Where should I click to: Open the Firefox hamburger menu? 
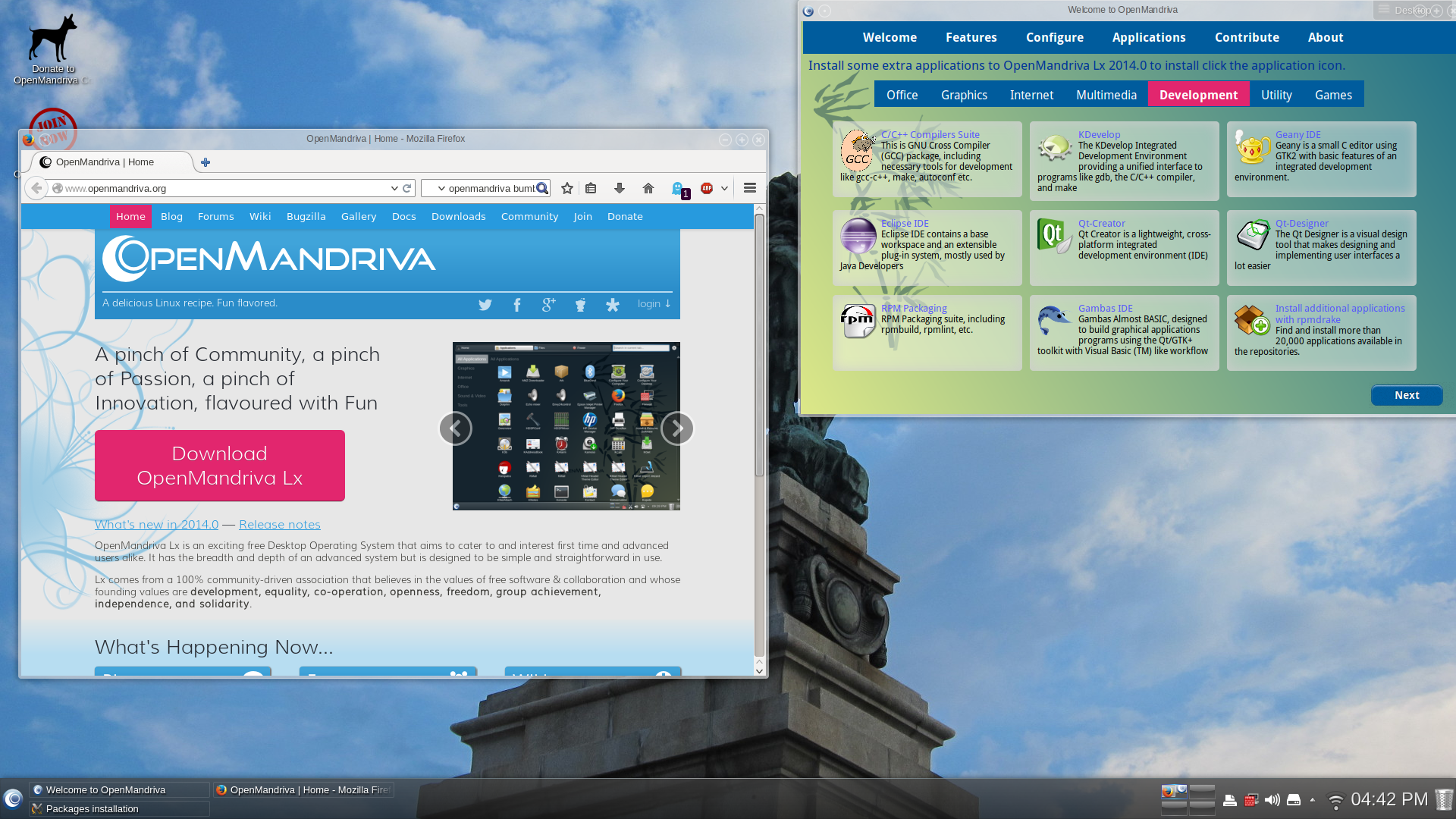[x=750, y=188]
